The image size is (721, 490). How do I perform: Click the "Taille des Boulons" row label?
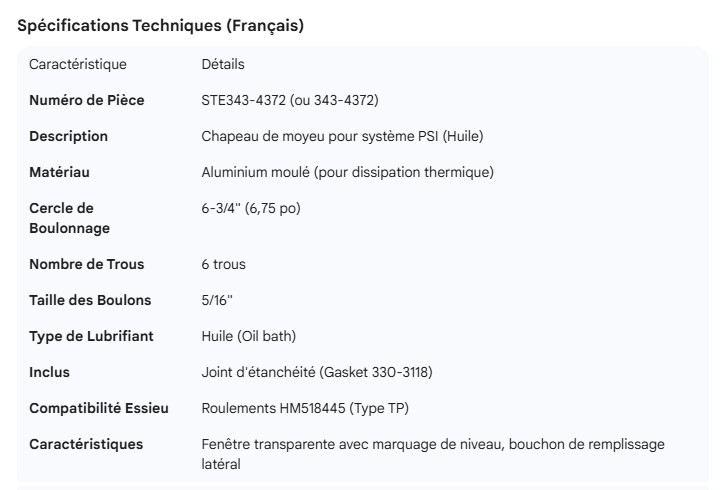(x=90, y=300)
